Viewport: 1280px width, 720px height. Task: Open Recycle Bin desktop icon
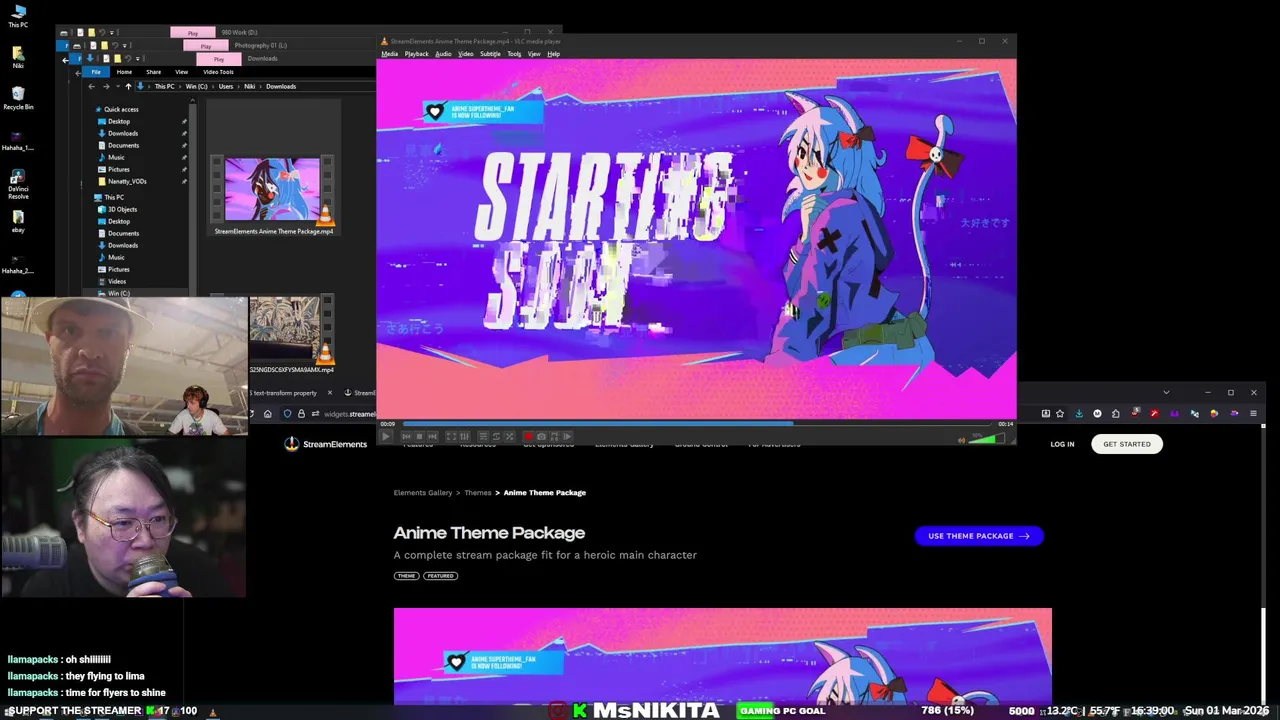(18, 97)
